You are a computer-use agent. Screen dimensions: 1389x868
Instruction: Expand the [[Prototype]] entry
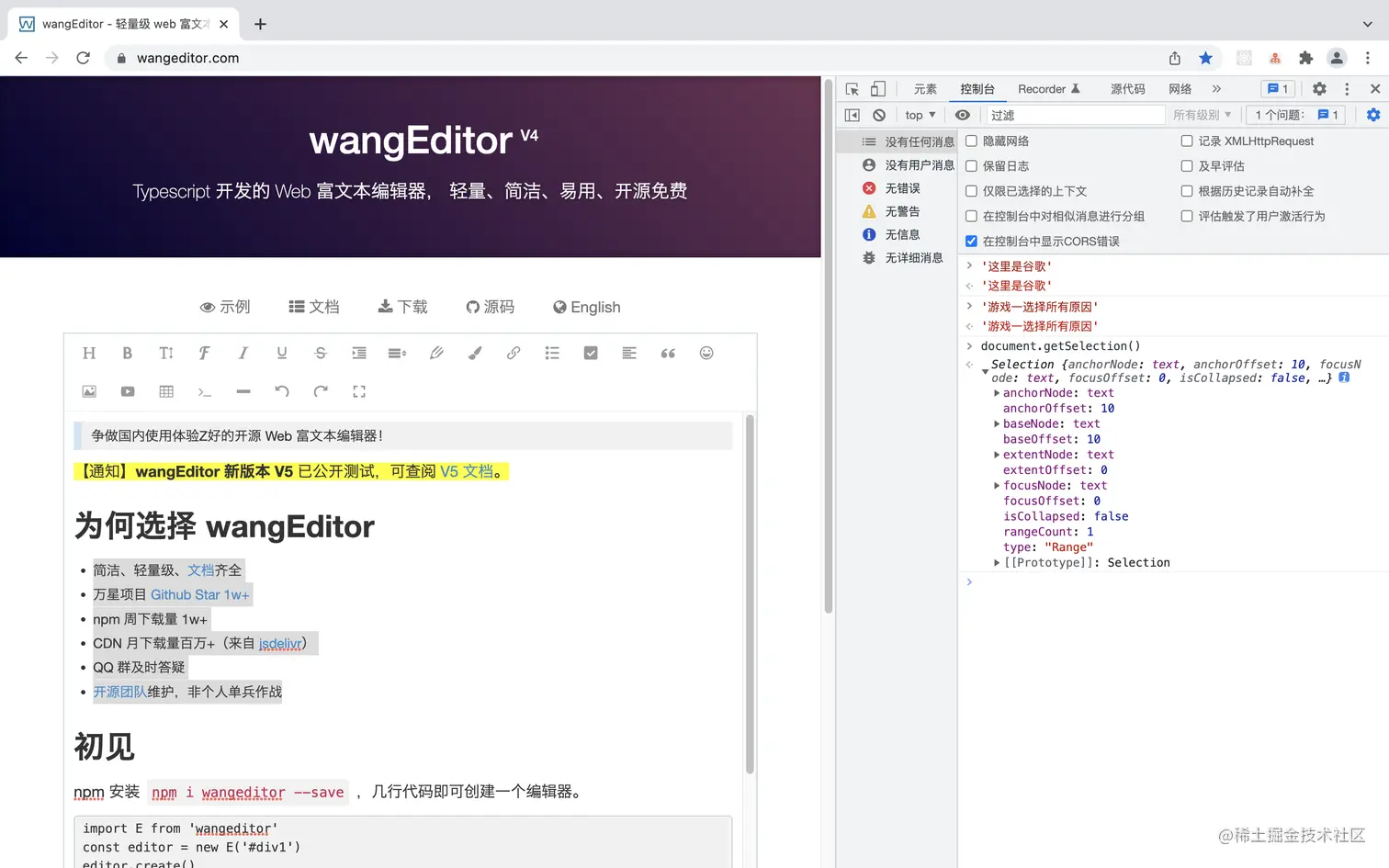[x=997, y=563]
